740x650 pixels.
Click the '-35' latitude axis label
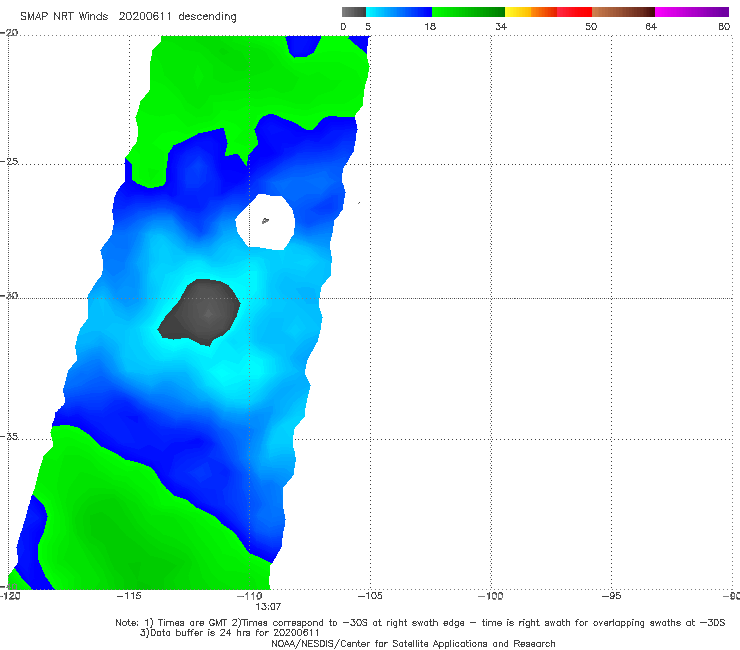(x=9, y=436)
